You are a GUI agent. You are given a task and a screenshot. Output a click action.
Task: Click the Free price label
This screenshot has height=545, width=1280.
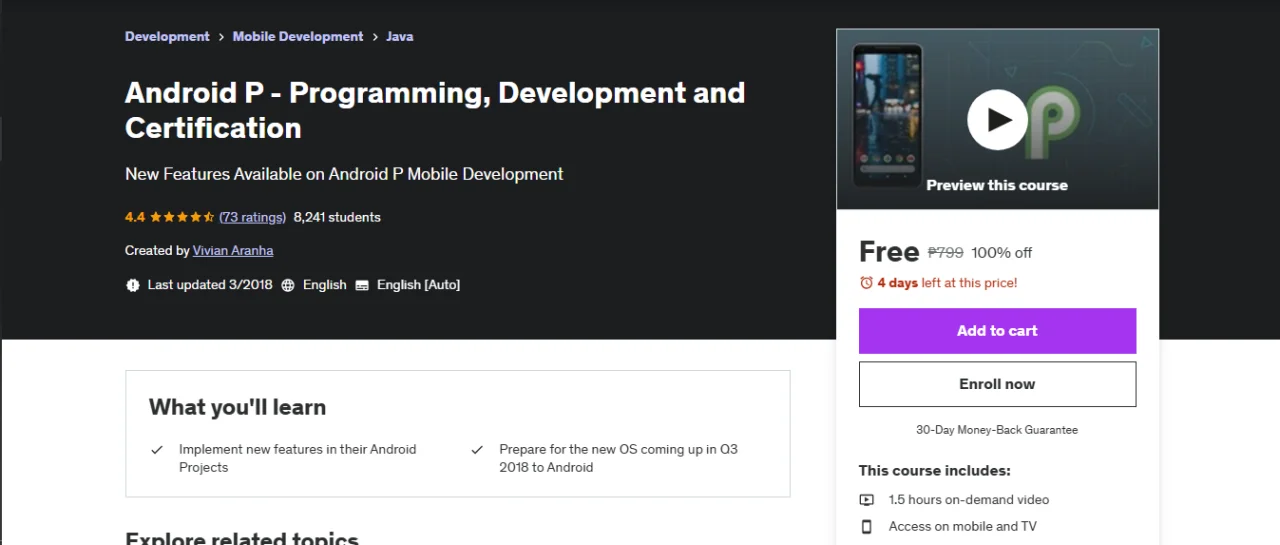pyautogui.click(x=889, y=252)
